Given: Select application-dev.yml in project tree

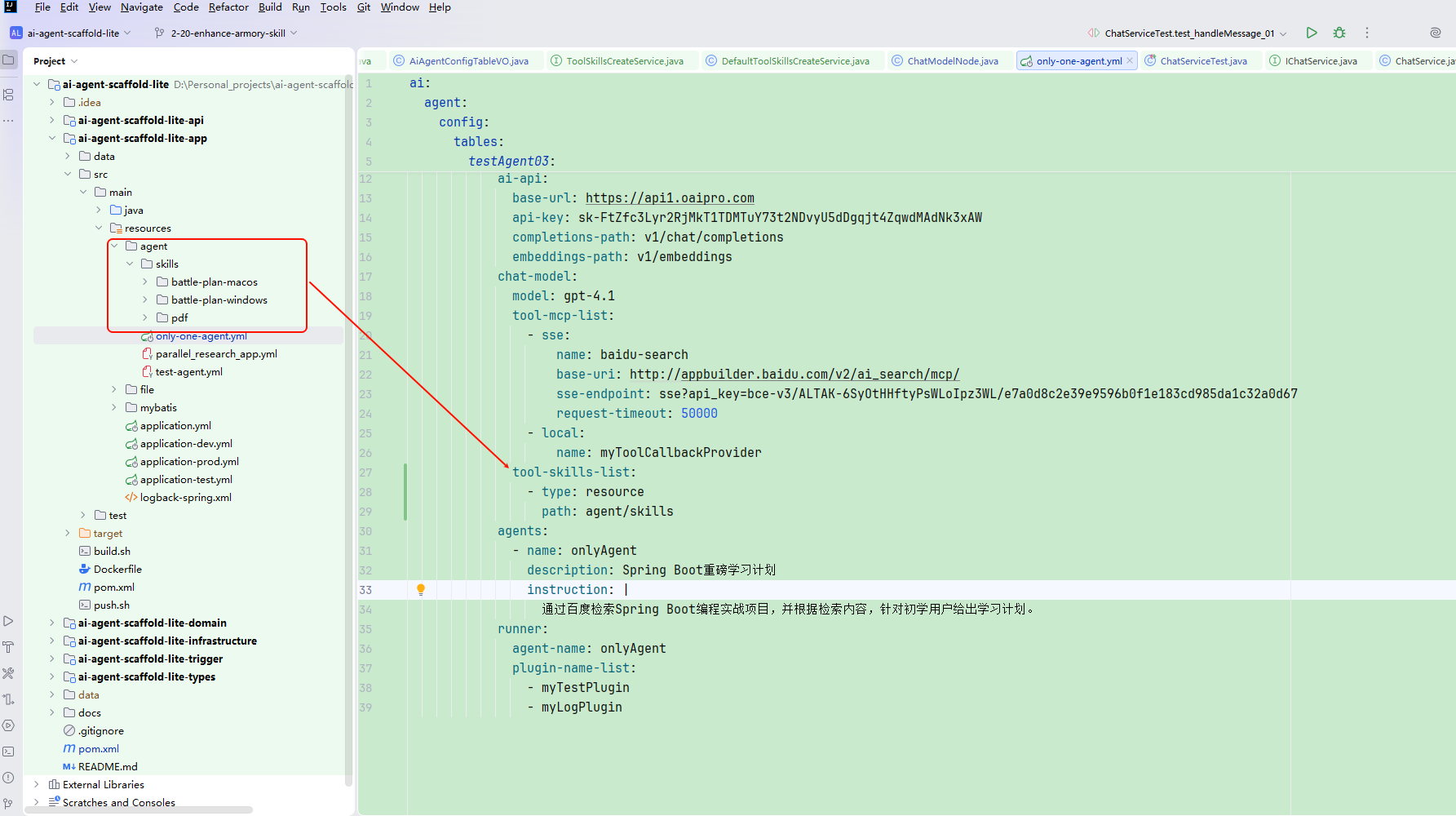Looking at the screenshot, I should pos(186,443).
